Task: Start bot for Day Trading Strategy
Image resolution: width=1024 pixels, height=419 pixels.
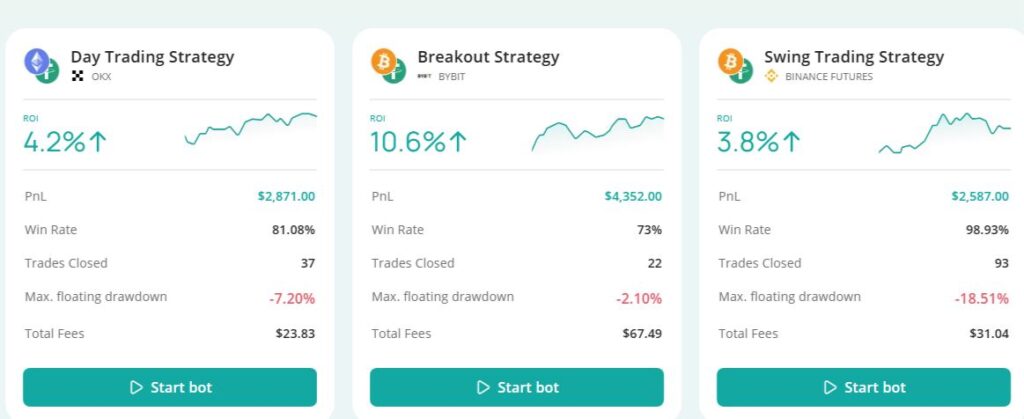Action: point(170,387)
